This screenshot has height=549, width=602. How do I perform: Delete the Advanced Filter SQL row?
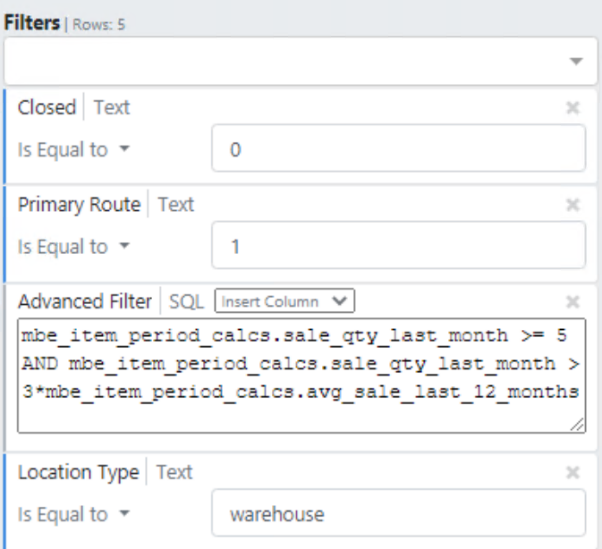[573, 301]
